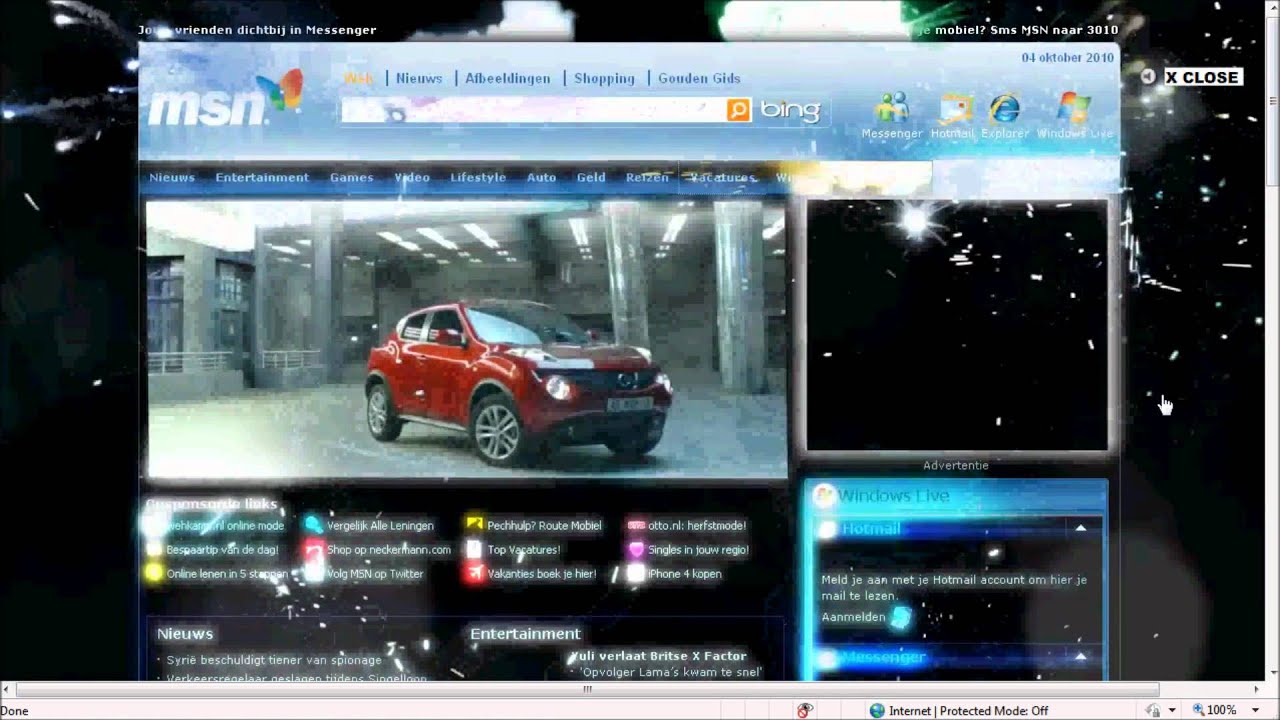
Task: Open Games in the navigation bar
Action: (352, 177)
